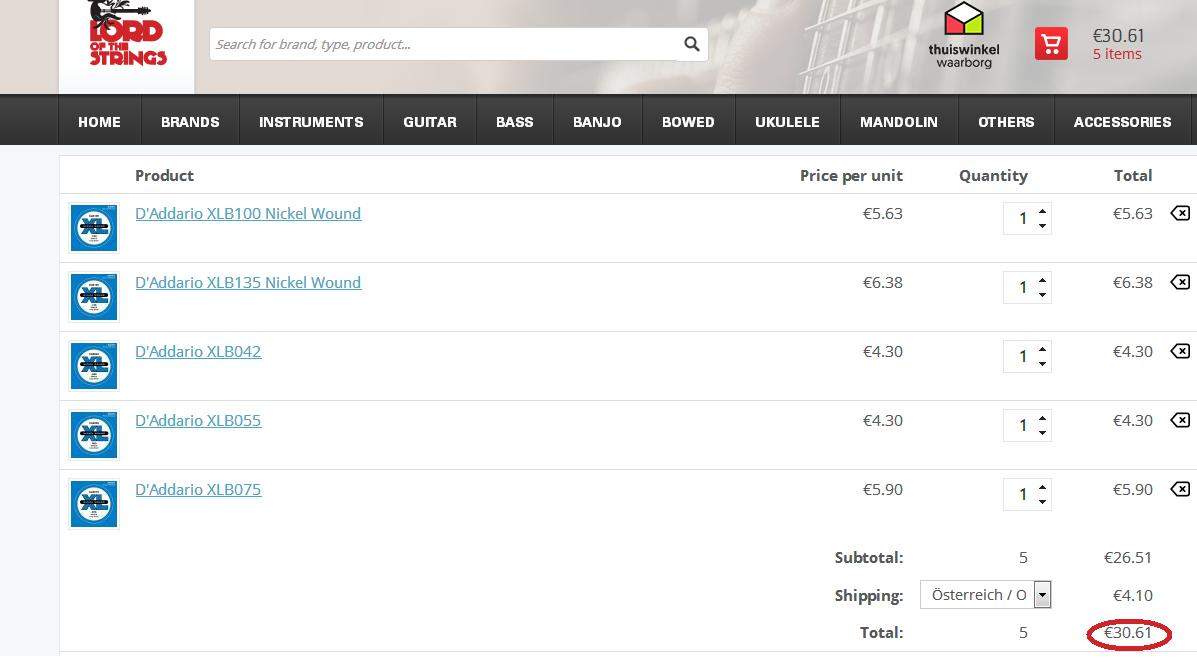Open XLB135 Nickel Wound product thumbnail
This screenshot has height=662, width=1197.
[94, 296]
